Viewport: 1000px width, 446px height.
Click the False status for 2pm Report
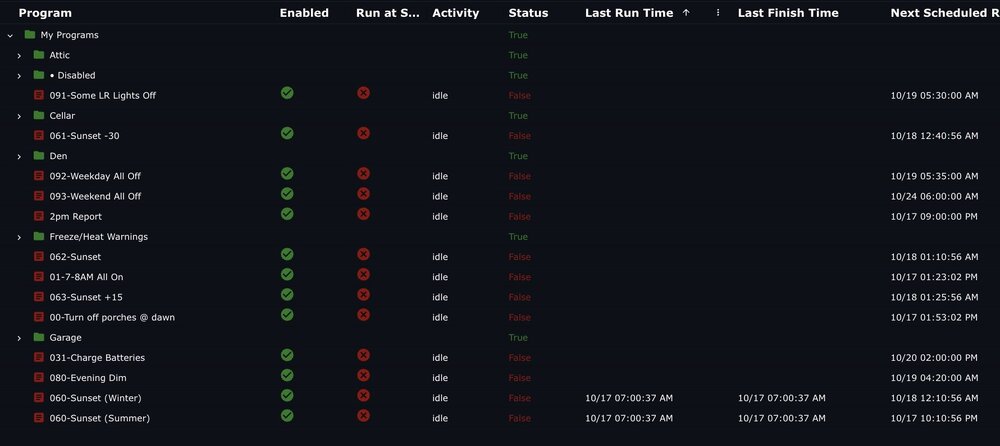pyautogui.click(x=520, y=216)
